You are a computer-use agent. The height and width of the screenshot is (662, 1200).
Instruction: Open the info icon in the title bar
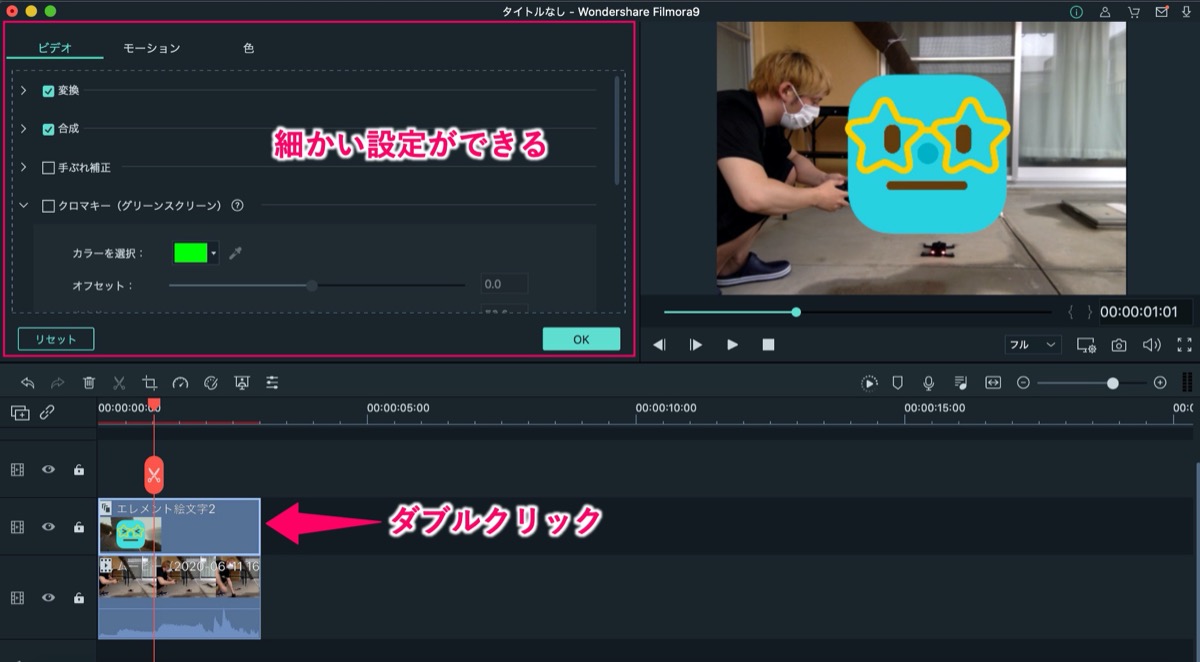click(1076, 12)
